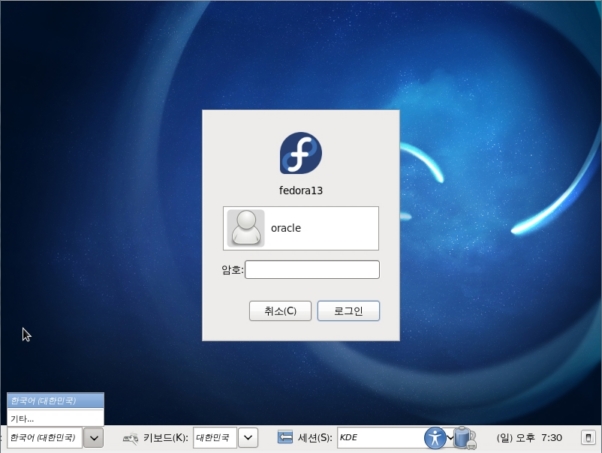Focus the 암호 password field
Image resolution: width=602 pixels, height=453 pixels.
pos(312,269)
